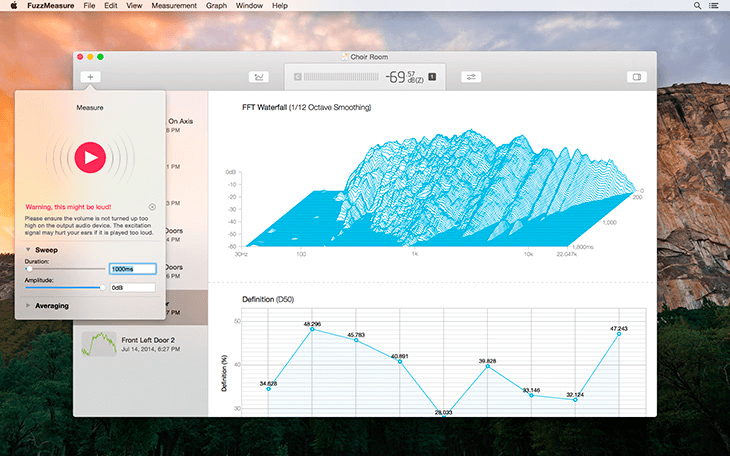Open Spotlight search in menu bar

[x=697, y=6]
